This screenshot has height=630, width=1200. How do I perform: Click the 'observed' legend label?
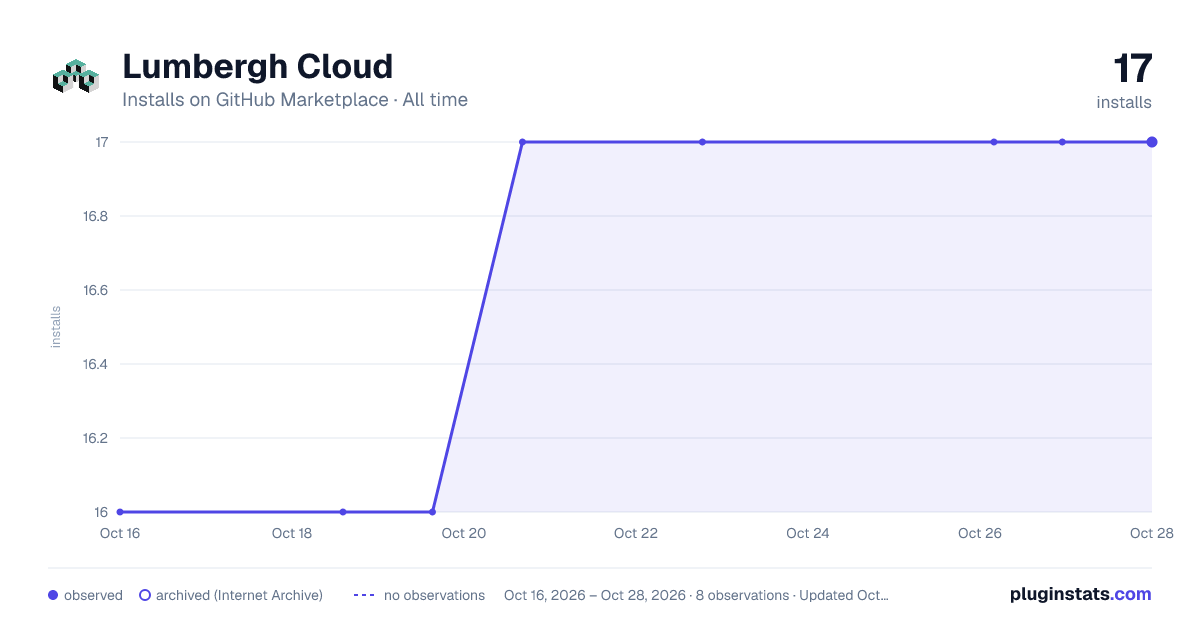93,595
